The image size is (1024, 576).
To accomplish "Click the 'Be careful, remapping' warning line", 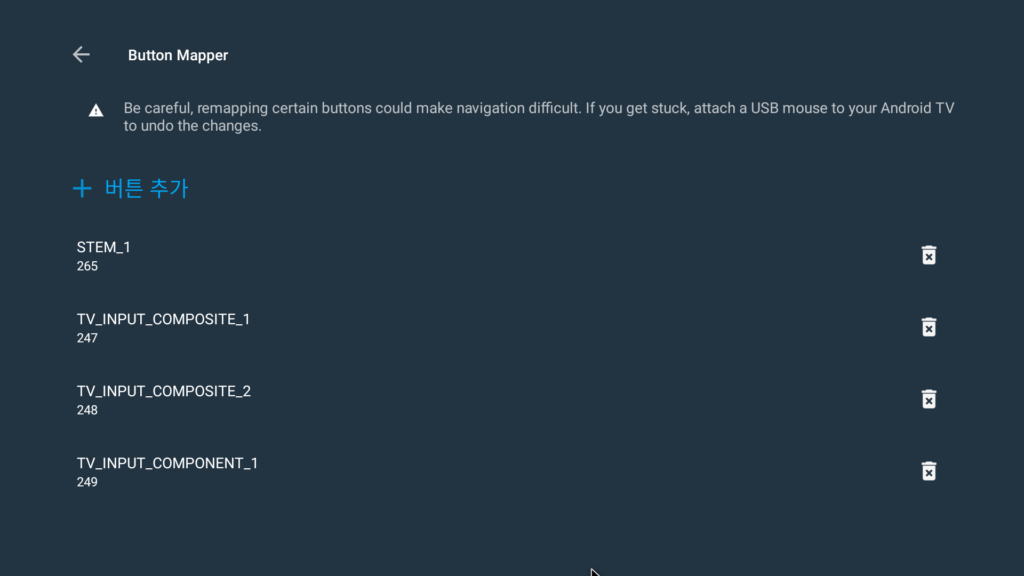I will tap(539, 108).
